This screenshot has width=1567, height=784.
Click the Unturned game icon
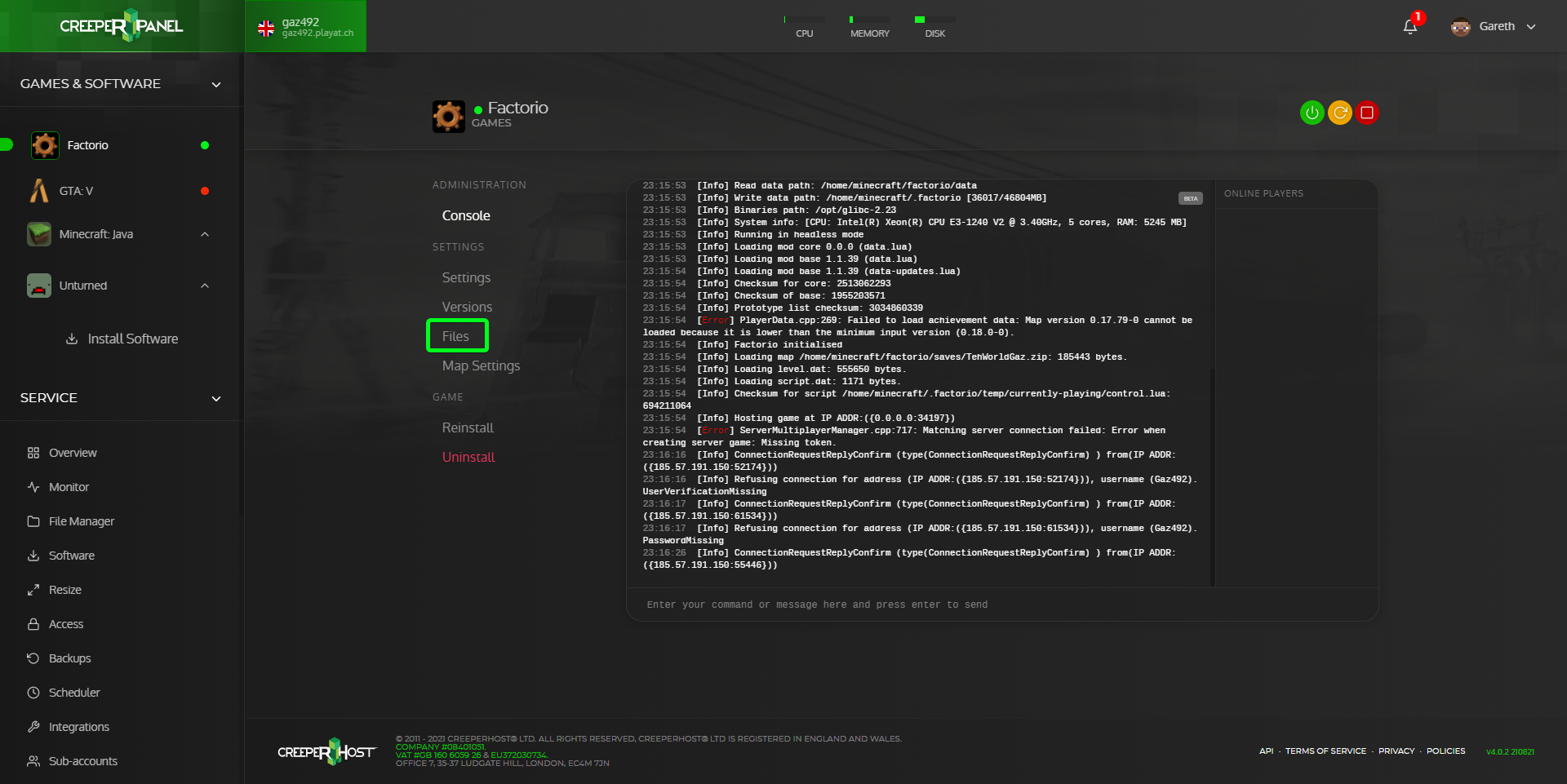pyautogui.click(x=39, y=286)
